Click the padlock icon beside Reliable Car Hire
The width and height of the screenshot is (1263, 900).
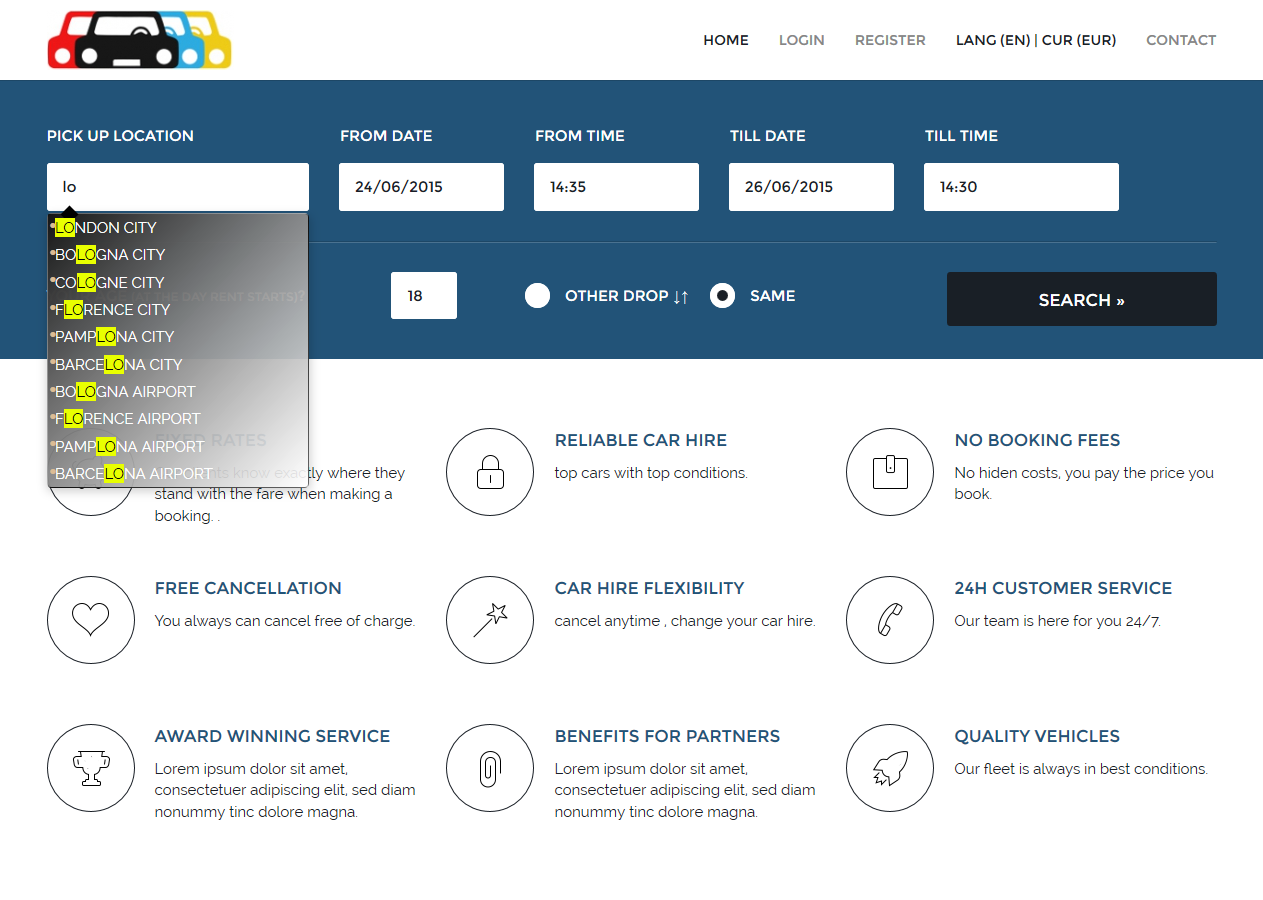[490, 472]
